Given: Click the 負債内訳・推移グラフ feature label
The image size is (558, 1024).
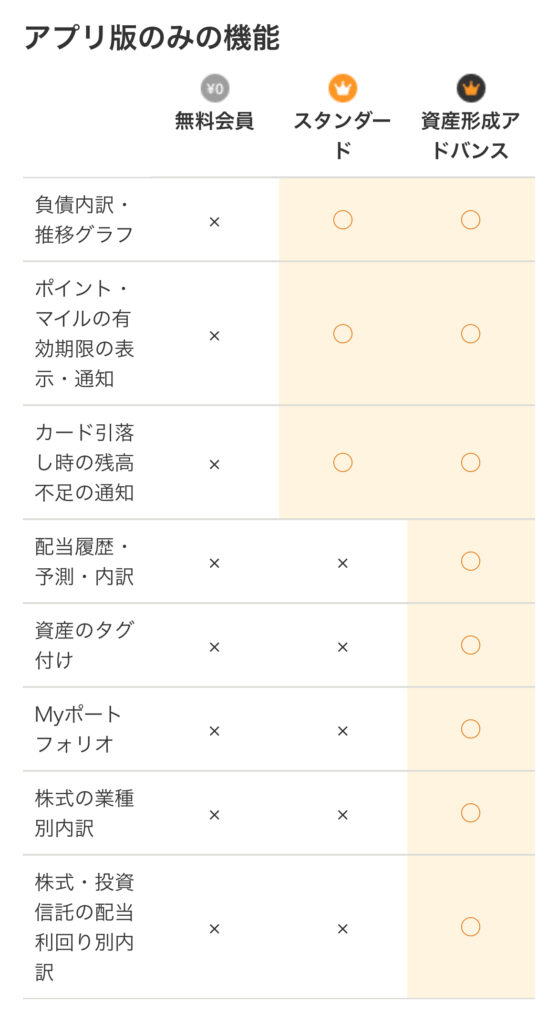Looking at the screenshot, I should (84, 220).
